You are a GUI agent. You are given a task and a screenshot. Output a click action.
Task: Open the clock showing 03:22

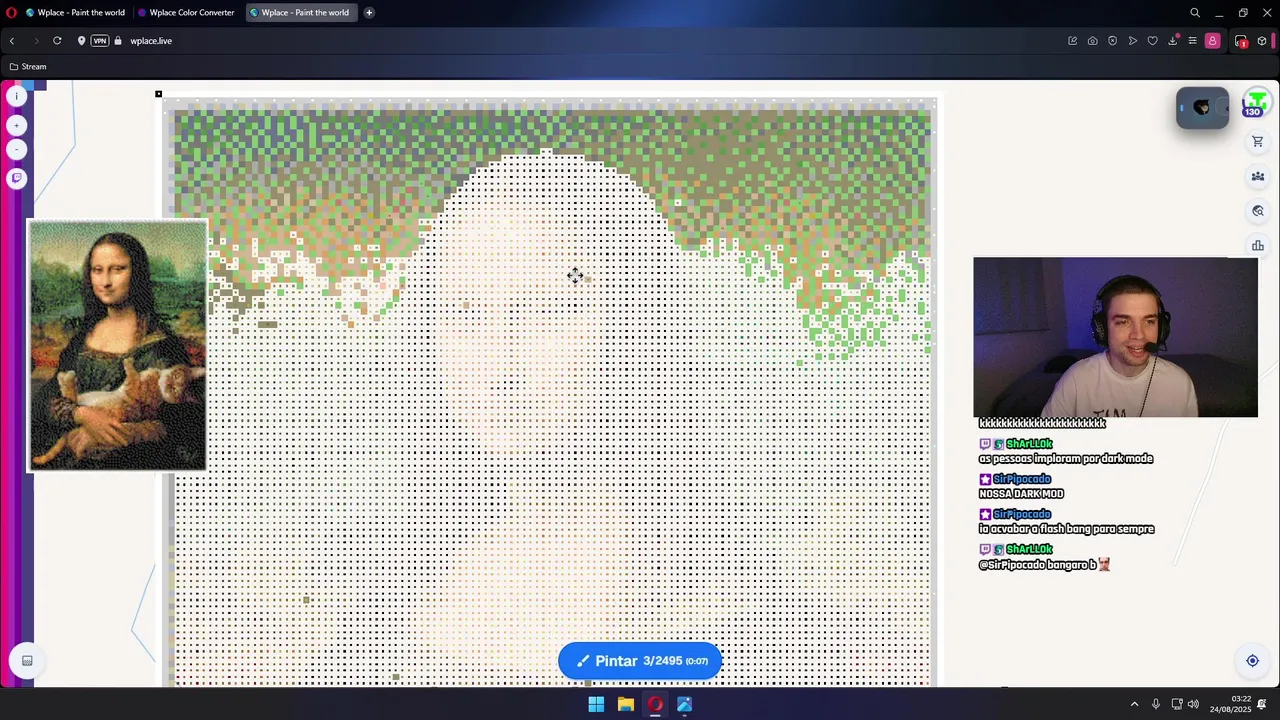click(1230, 704)
